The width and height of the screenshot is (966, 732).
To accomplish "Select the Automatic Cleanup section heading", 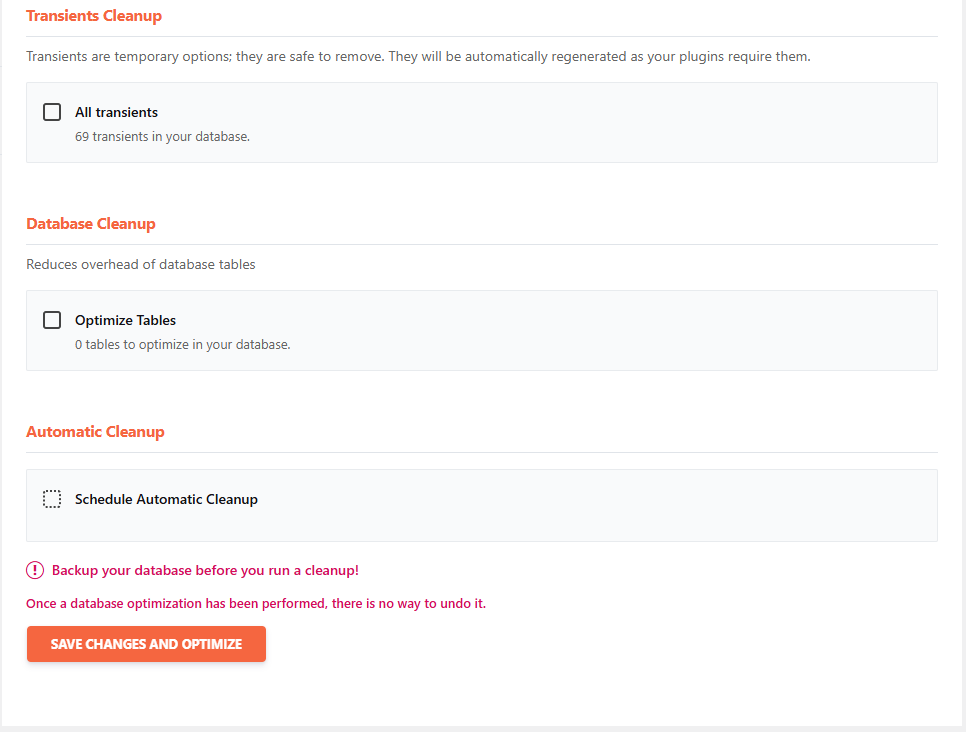I will pyautogui.click(x=95, y=432).
